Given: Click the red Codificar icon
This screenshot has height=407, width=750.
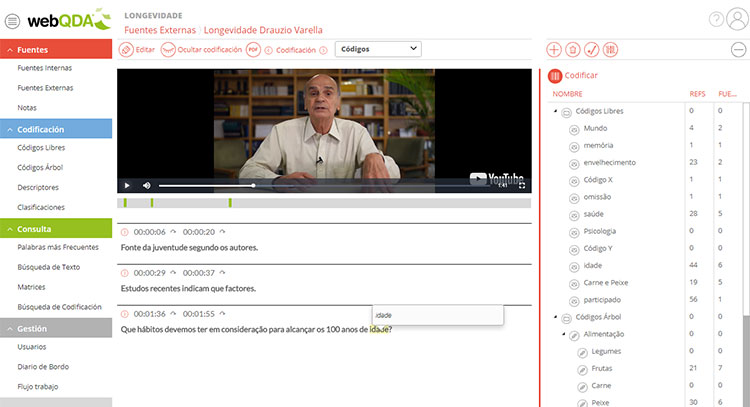Looking at the screenshot, I should coord(555,76).
